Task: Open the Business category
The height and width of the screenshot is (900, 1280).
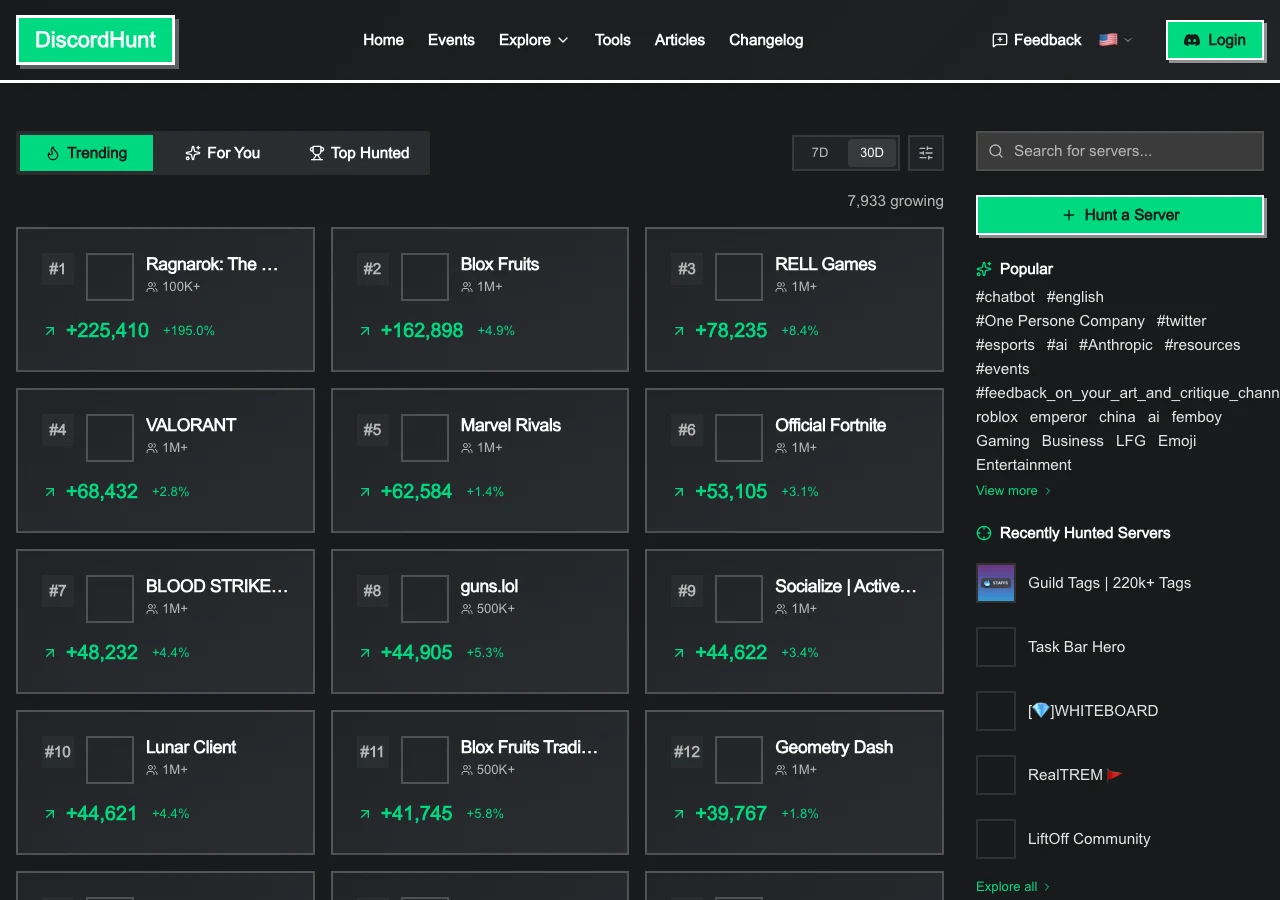Action: pyautogui.click(x=1073, y=441)
